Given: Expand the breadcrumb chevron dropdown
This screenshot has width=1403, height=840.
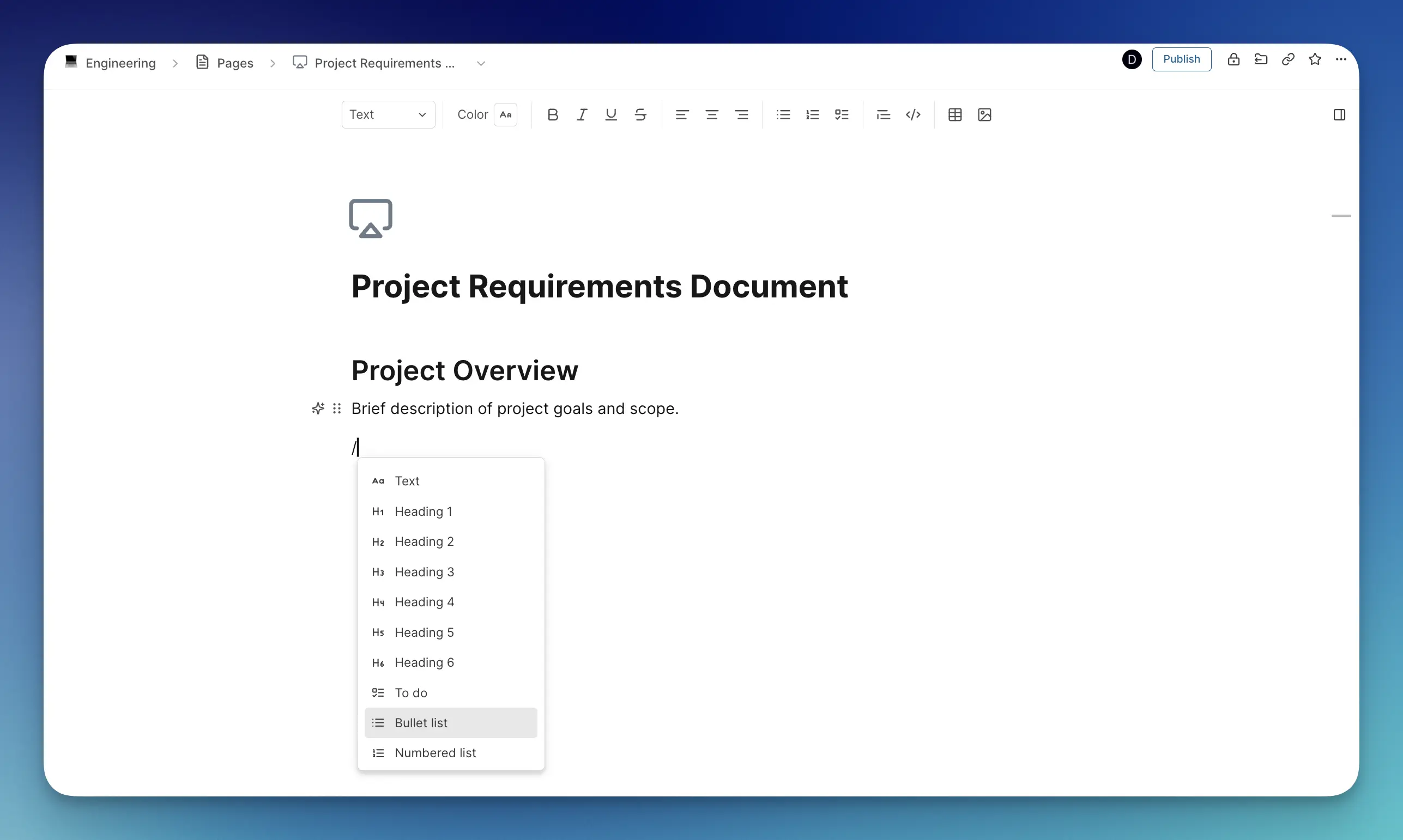Looking at the screenshot, I should 481,63.
